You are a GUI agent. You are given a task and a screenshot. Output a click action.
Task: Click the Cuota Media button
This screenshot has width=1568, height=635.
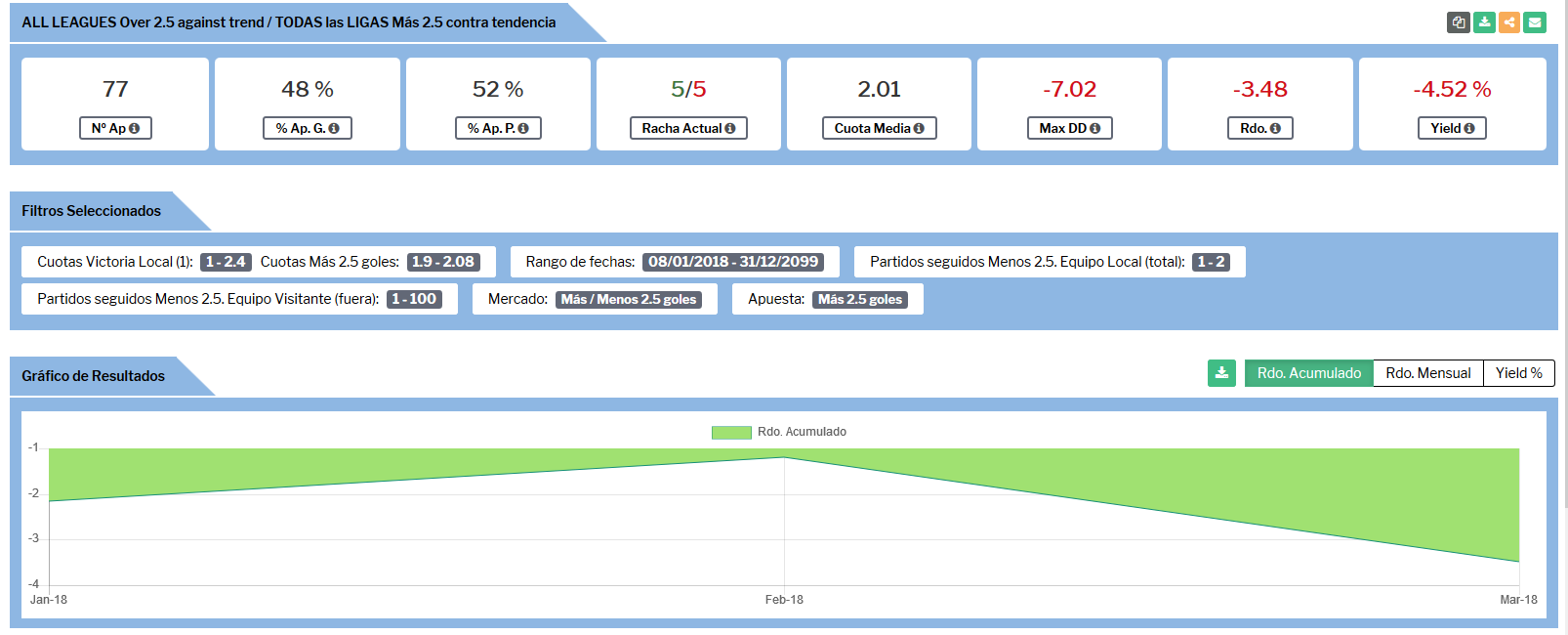(879, 128)
